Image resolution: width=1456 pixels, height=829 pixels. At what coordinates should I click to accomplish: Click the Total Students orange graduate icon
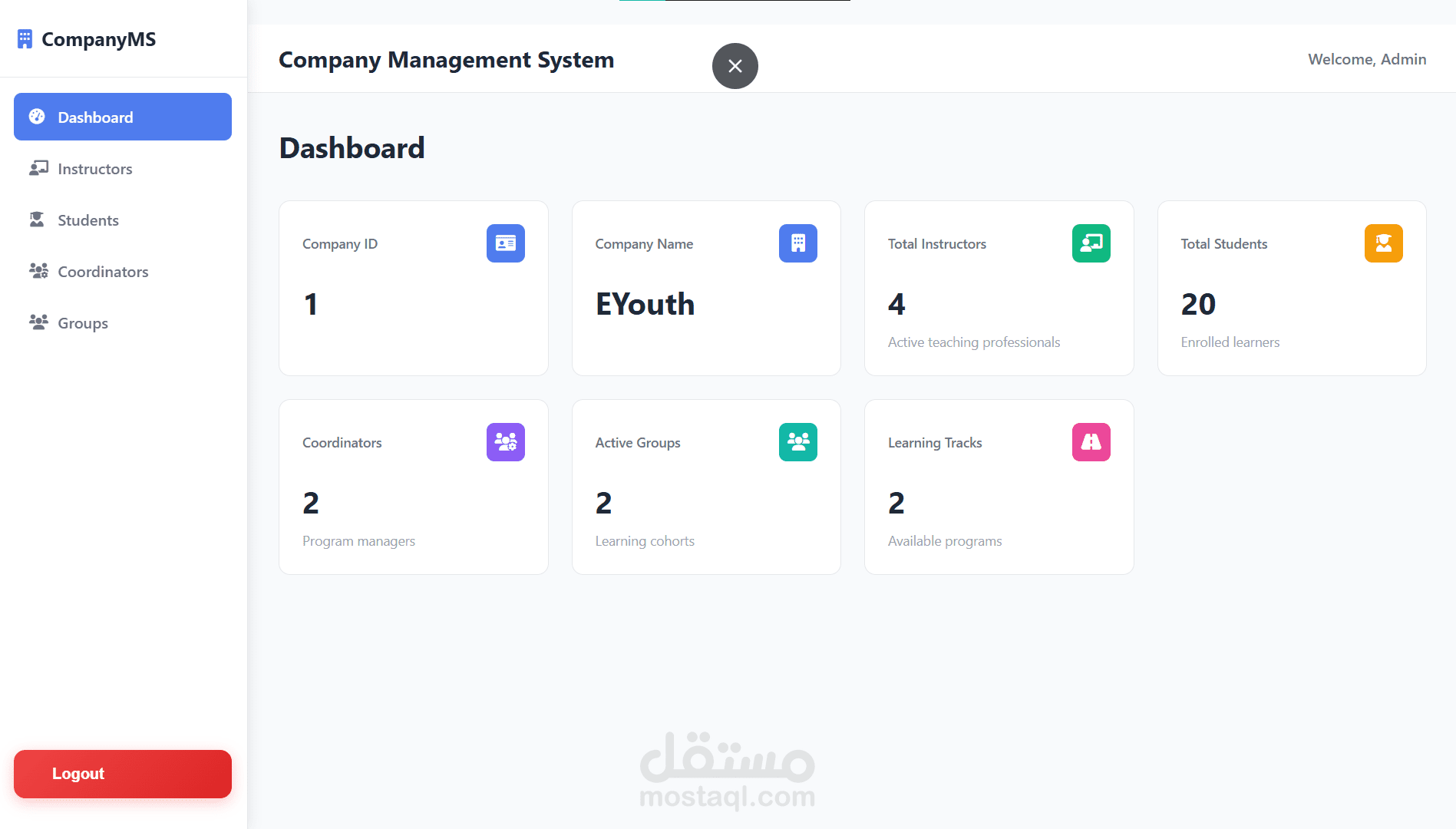[1383, 243]
